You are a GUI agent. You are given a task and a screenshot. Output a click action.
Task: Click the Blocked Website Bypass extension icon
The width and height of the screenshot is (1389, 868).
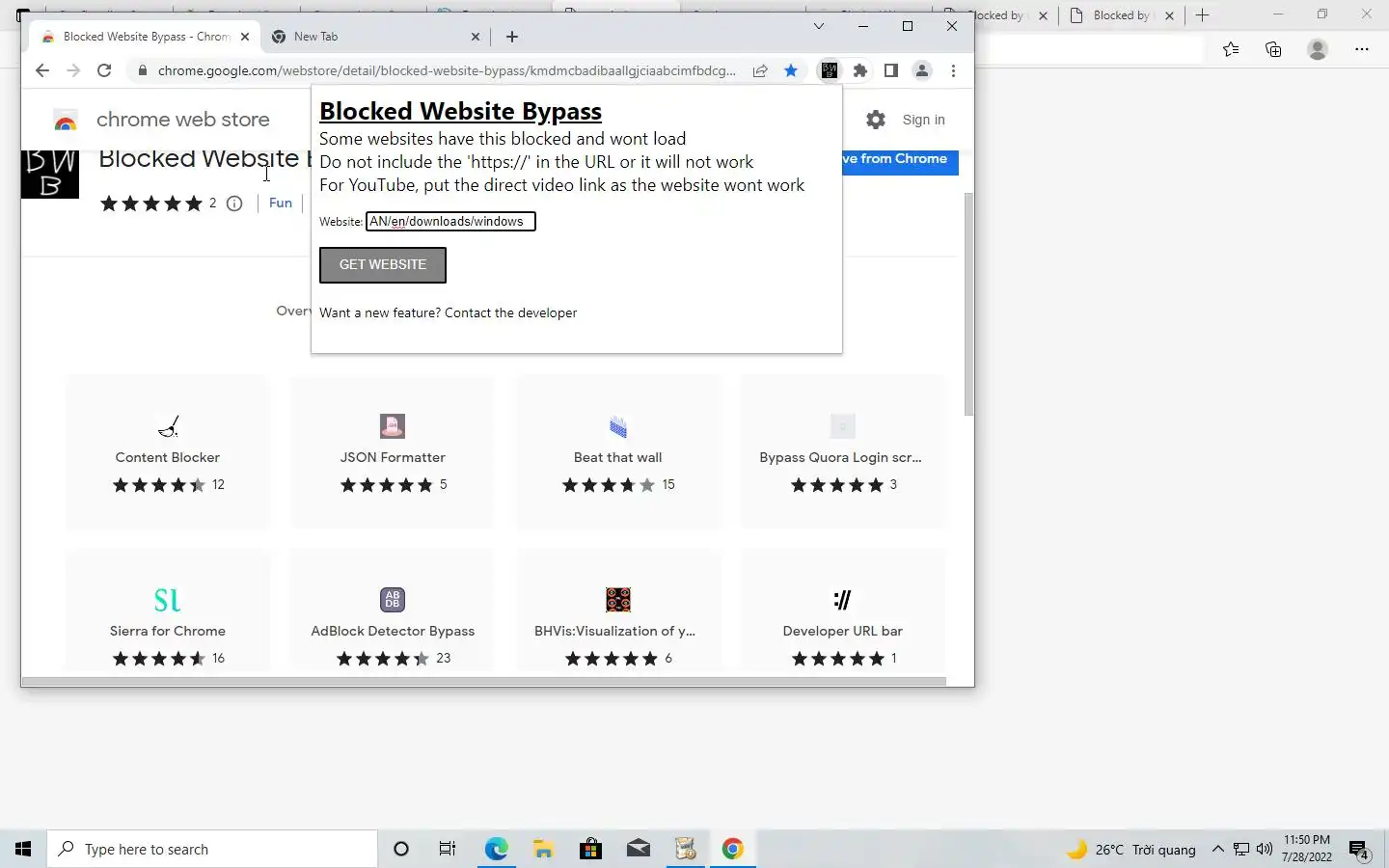coord(830,70)
